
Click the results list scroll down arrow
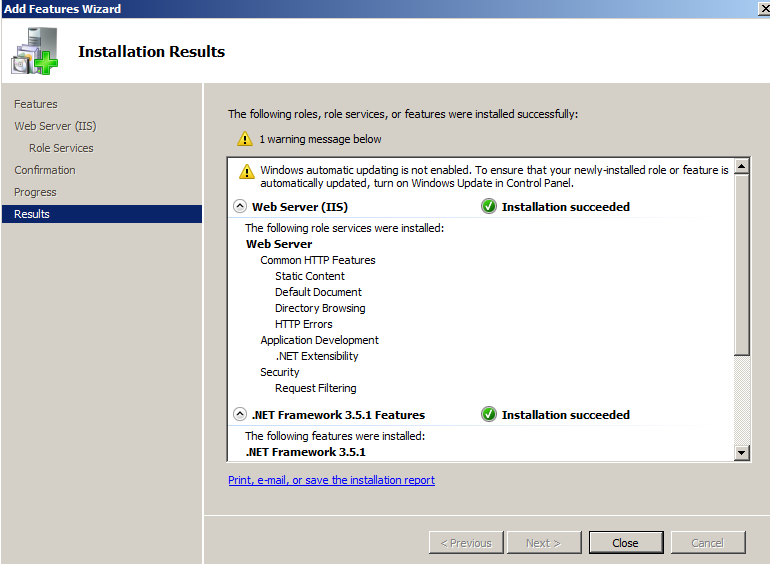tap(742, 453)
